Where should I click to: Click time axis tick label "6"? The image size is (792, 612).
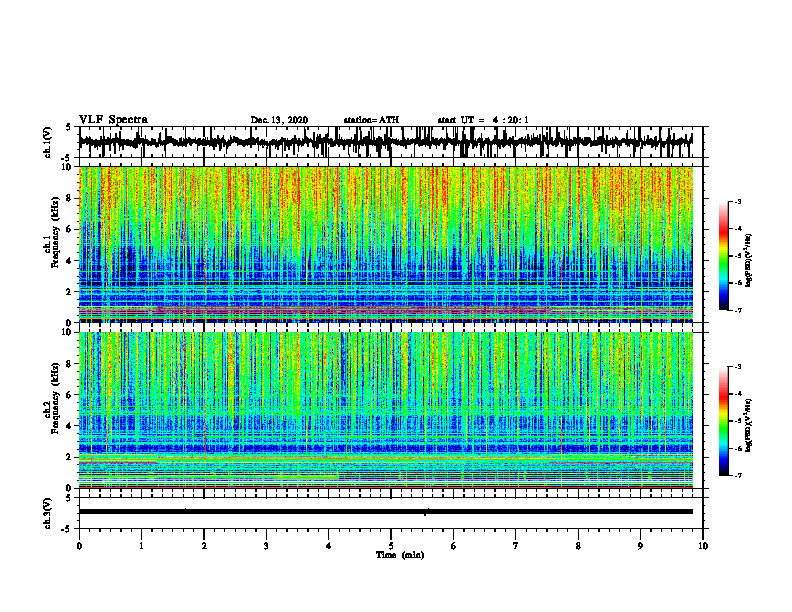[454, 546]
